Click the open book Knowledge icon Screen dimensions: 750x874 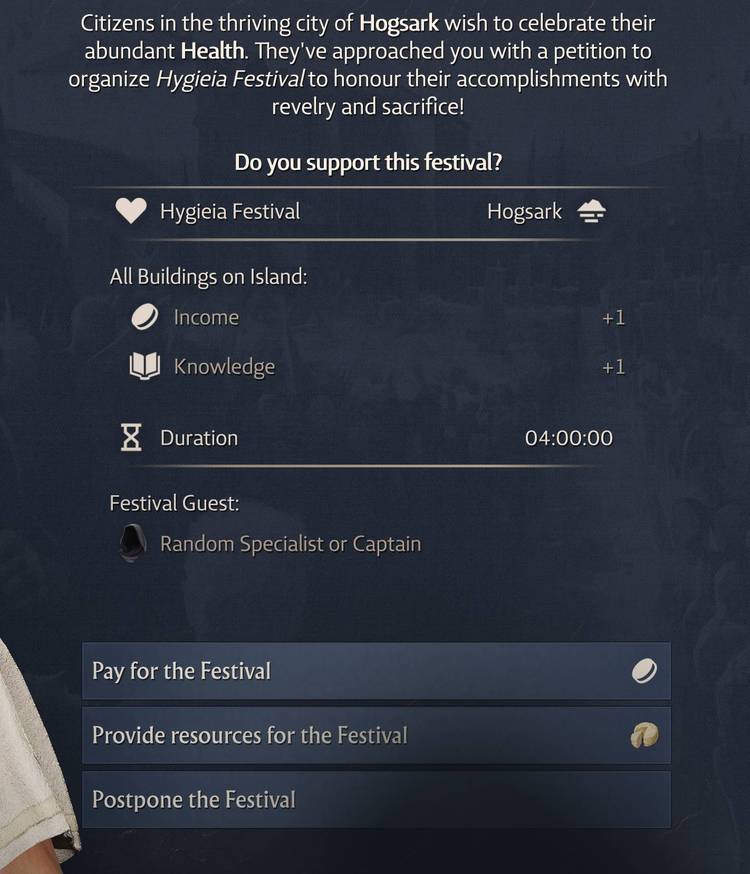click(x=146, y=366)
